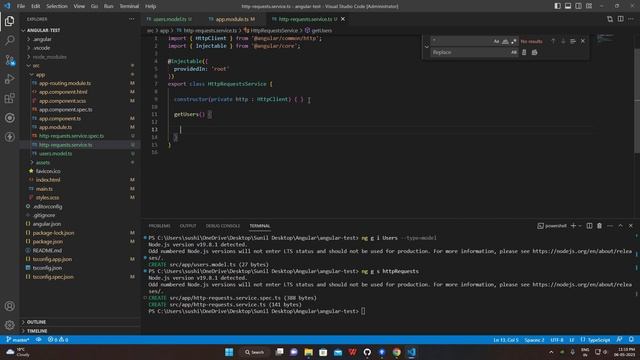Toggle Primary Side Bar layout button
640x360 pixels.
[x=557, y=6]
